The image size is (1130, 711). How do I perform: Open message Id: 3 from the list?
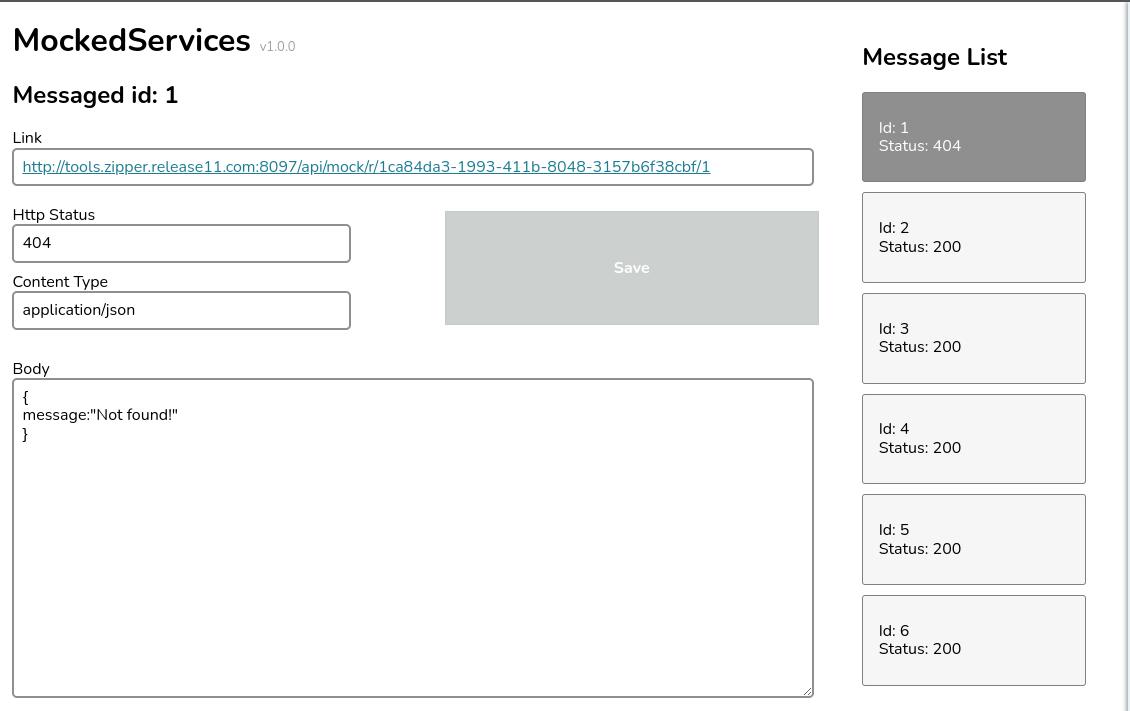973,338
